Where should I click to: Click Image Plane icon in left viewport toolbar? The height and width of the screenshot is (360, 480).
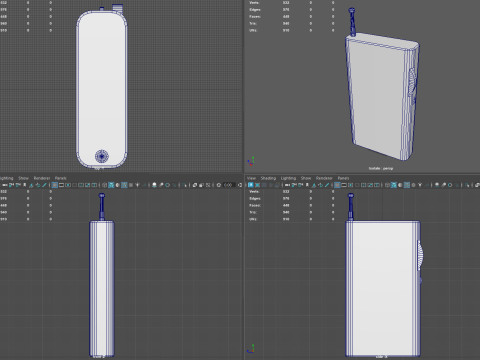coord(31,185)
